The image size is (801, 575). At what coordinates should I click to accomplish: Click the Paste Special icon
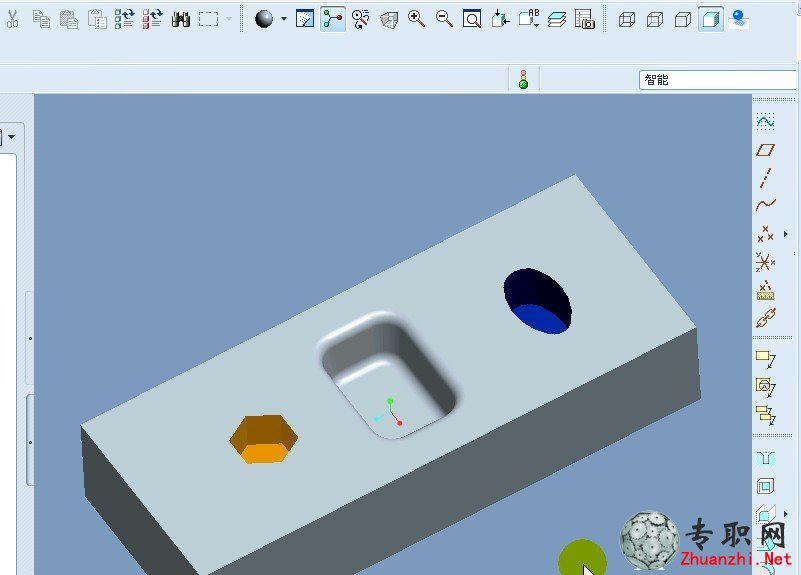[97, 19]
